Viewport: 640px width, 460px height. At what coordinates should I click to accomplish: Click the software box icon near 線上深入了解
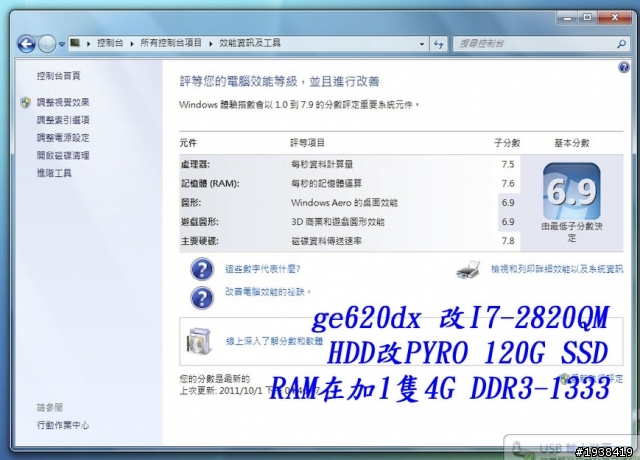click(x=199, y=342)
